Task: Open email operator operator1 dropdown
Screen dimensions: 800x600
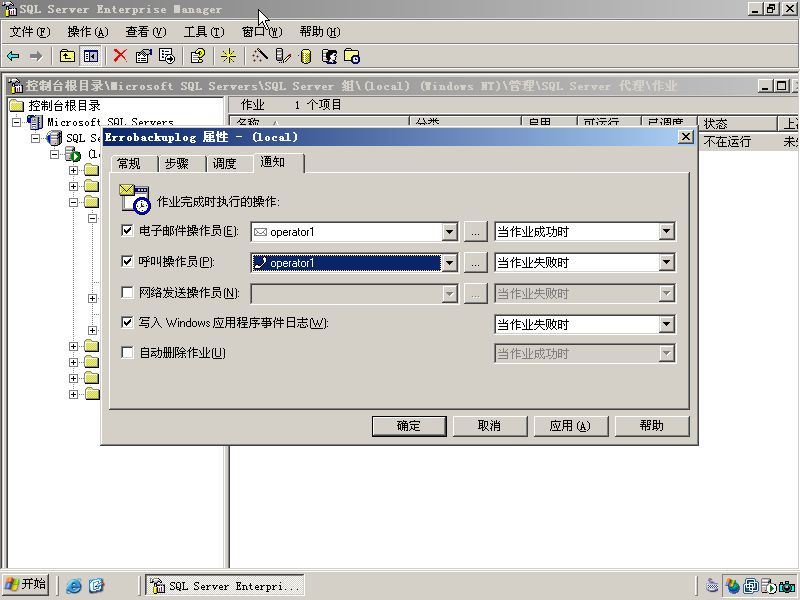Action: click(449, 232)
